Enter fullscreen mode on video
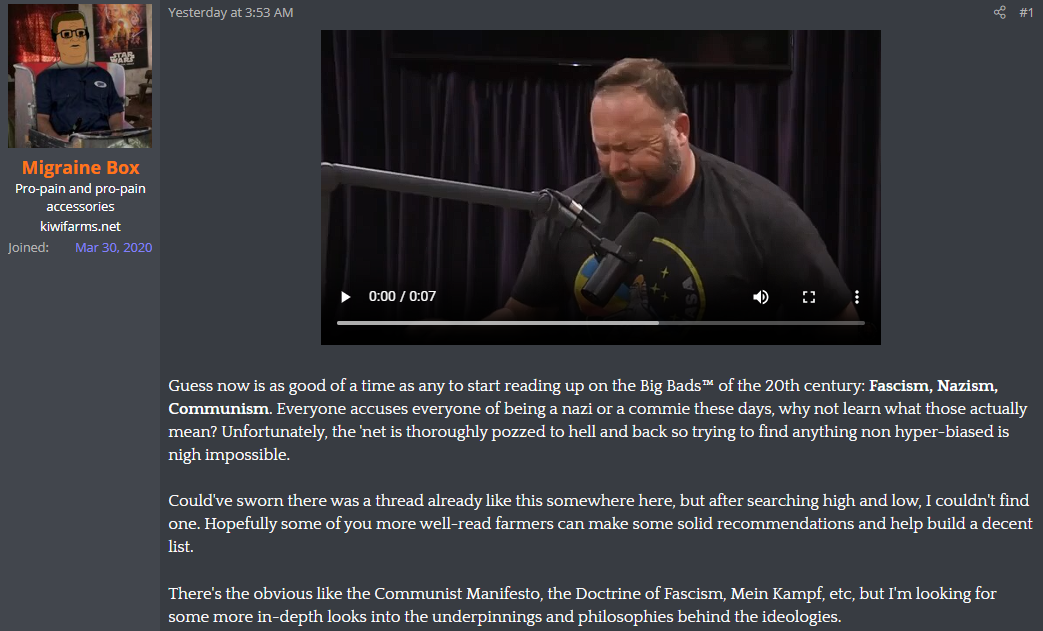Viewport: 1043px width, 631px height. pyautogui.click(x=809, y=297)
